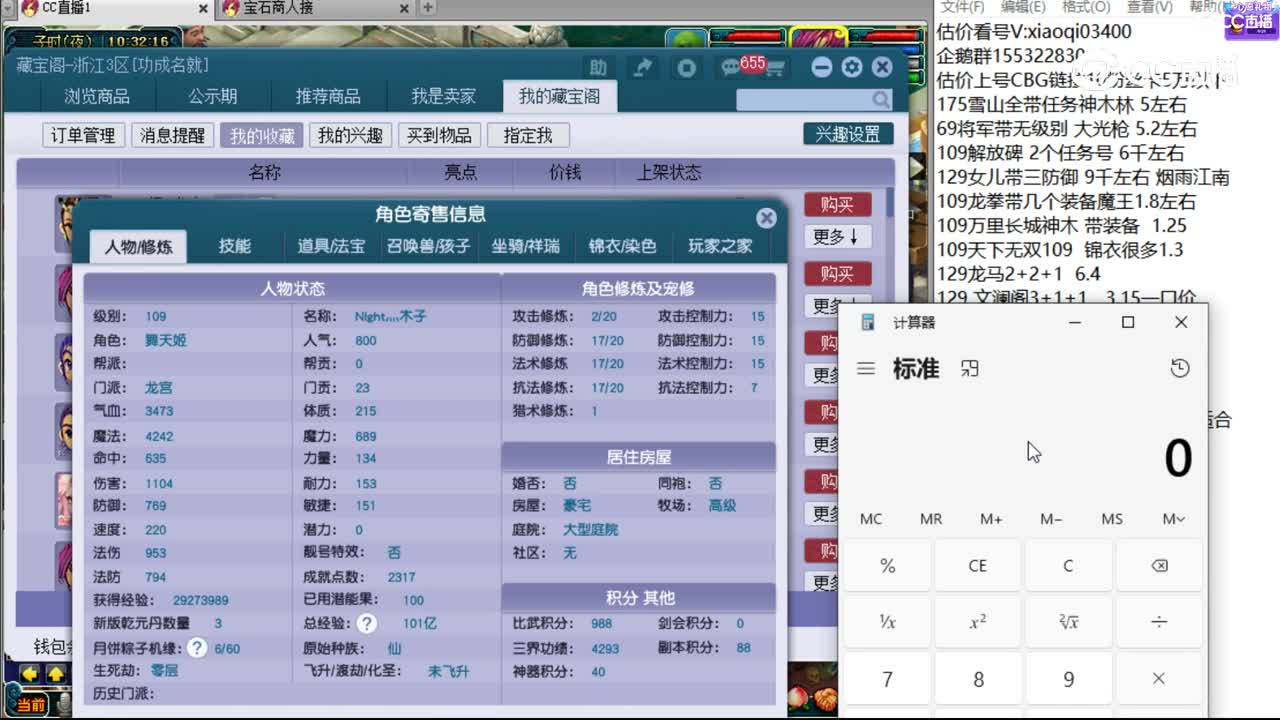The width and height of the screenshot is (1280, 720).
Task: Select the 人物/修炼 tab
Action: [x=138, y=247]
